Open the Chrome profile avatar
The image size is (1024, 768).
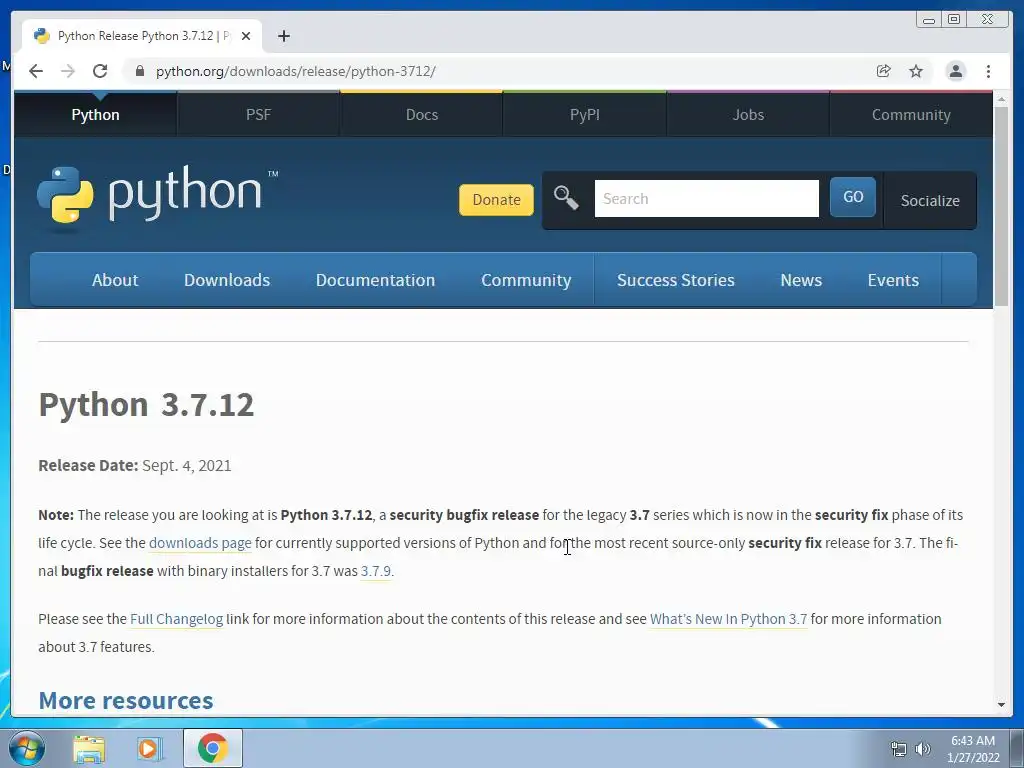pos(955,71)
